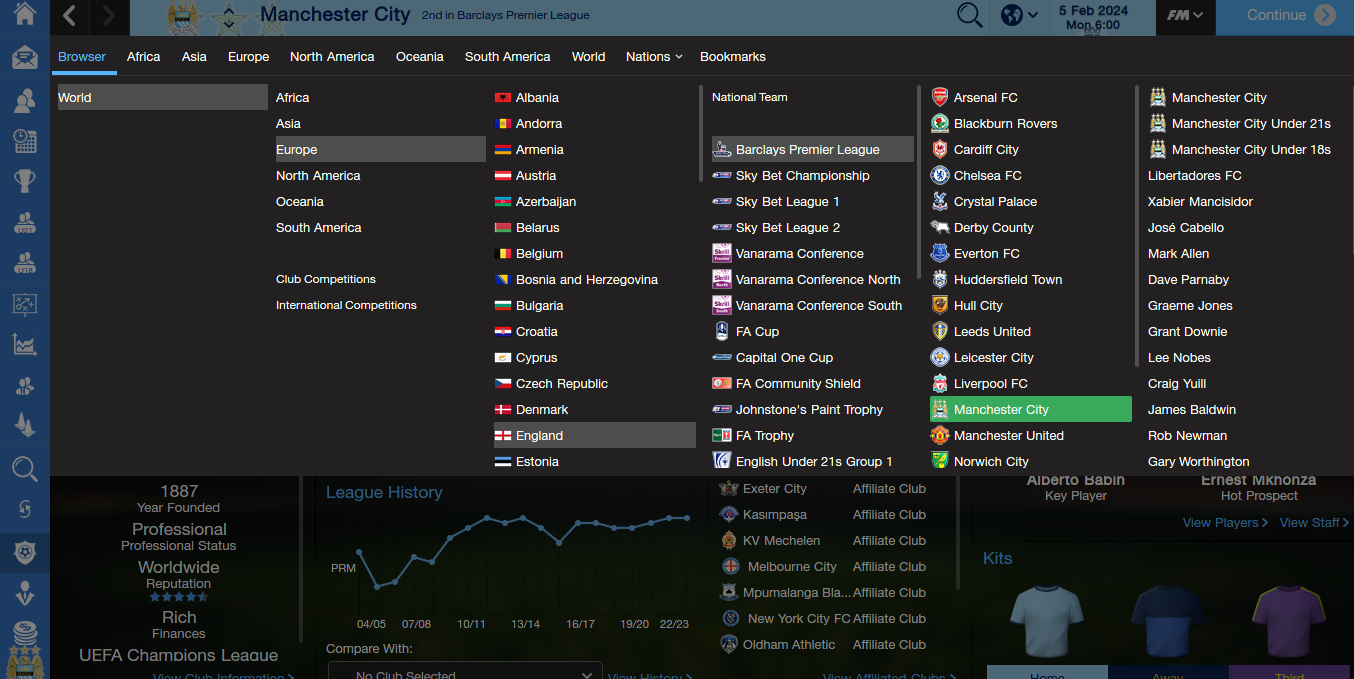Screen dimensions: 1354x679
Task: Choose Liverpool FC from the club list
Action: (1031, 384)
